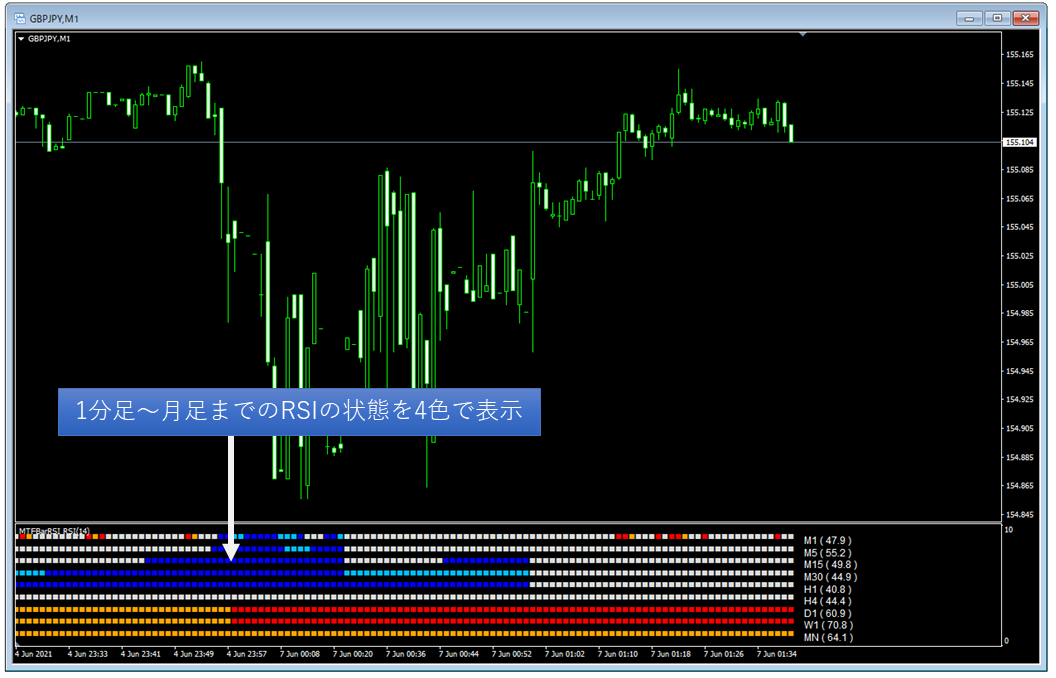Select the M5 ( 55.2 ) RSI label
The width and height of the screenshot is (1056, 678).
(827, 553)
